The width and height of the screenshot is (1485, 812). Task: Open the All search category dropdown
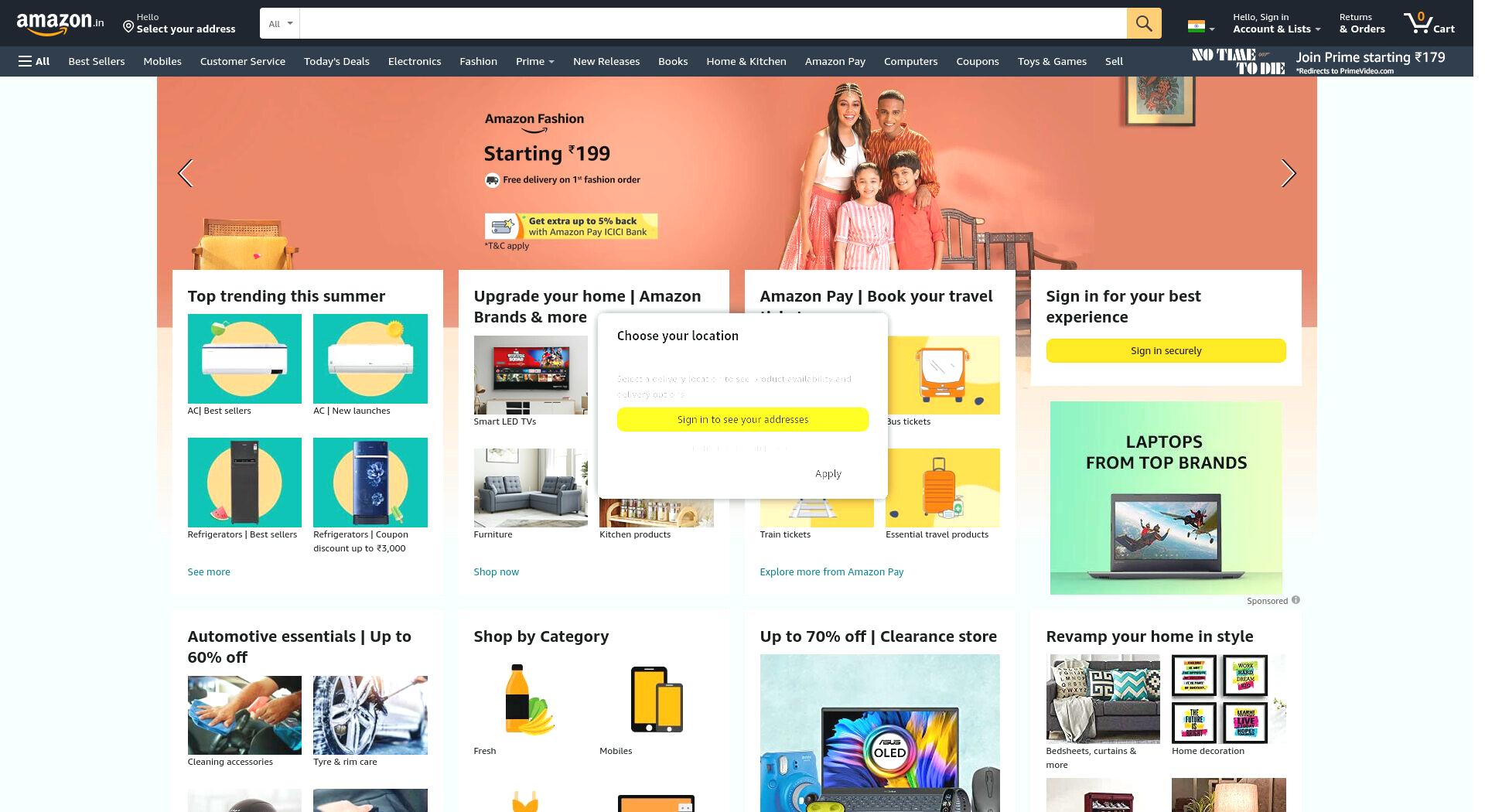click(280, 23)
